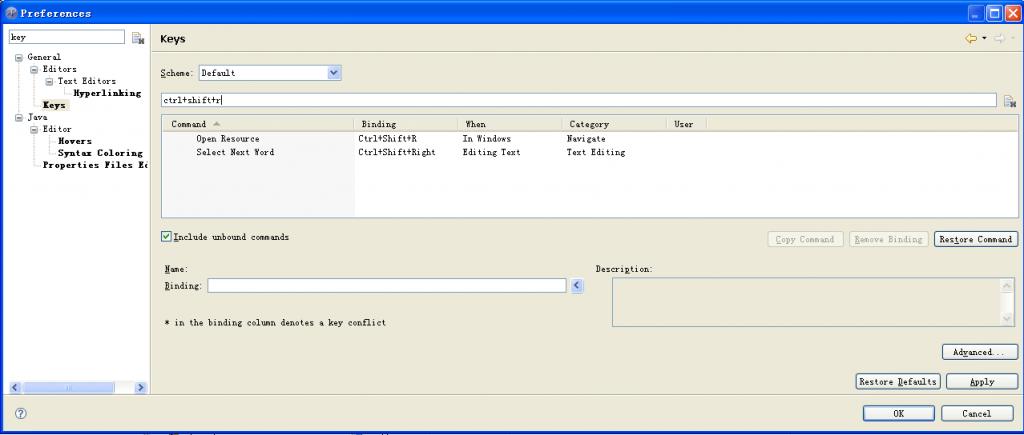
Task: Click the Preferences window title icon
Action: pos(11,12)
